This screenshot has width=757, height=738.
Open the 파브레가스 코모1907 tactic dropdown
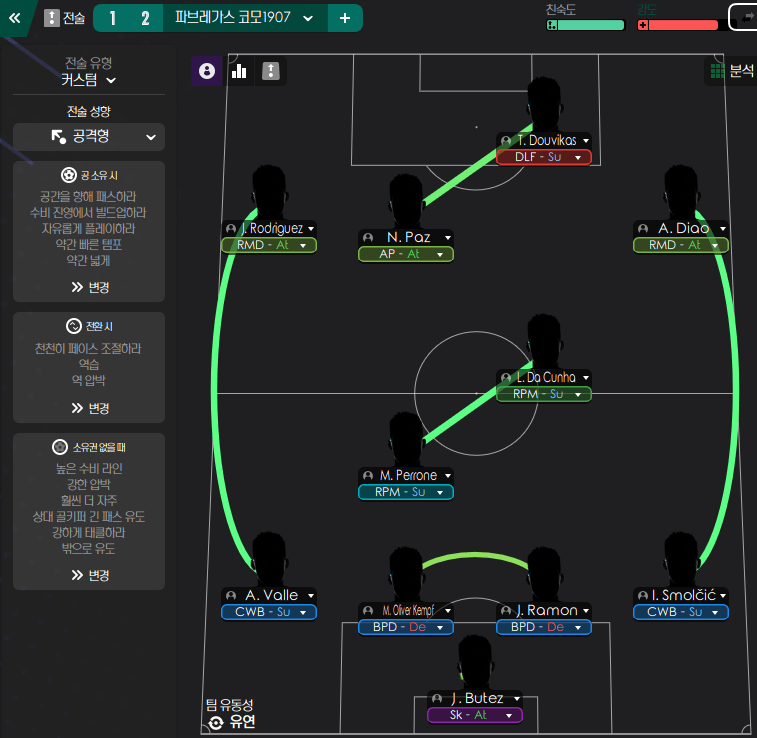click(x=244, y=18)
